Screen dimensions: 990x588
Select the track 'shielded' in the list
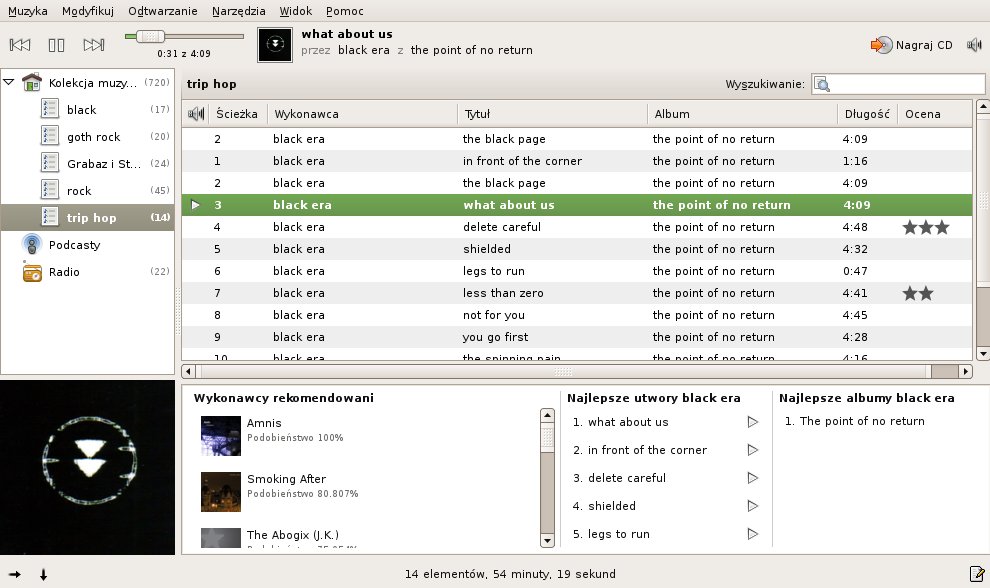[x=576, y=249]
